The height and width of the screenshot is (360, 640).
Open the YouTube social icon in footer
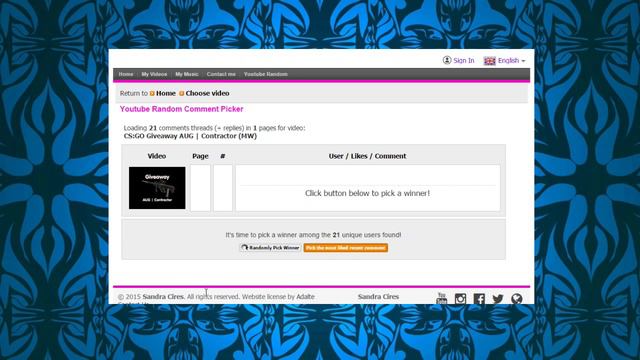pyautogui.click(x=442, y=298)
